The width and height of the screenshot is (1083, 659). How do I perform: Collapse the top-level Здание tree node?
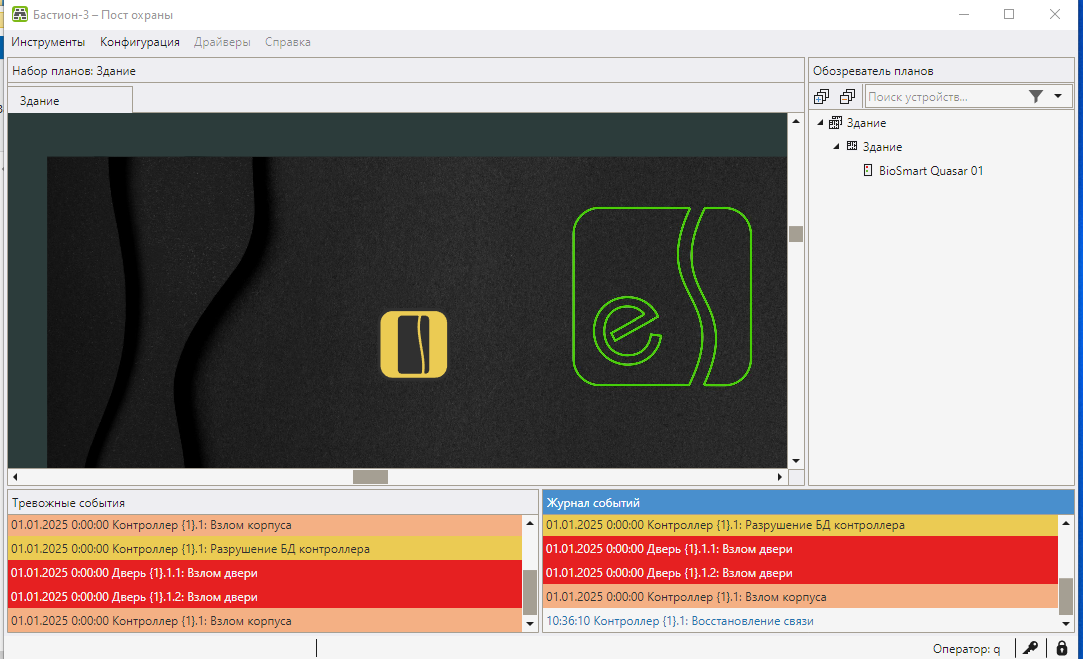[x=821, y=123]
